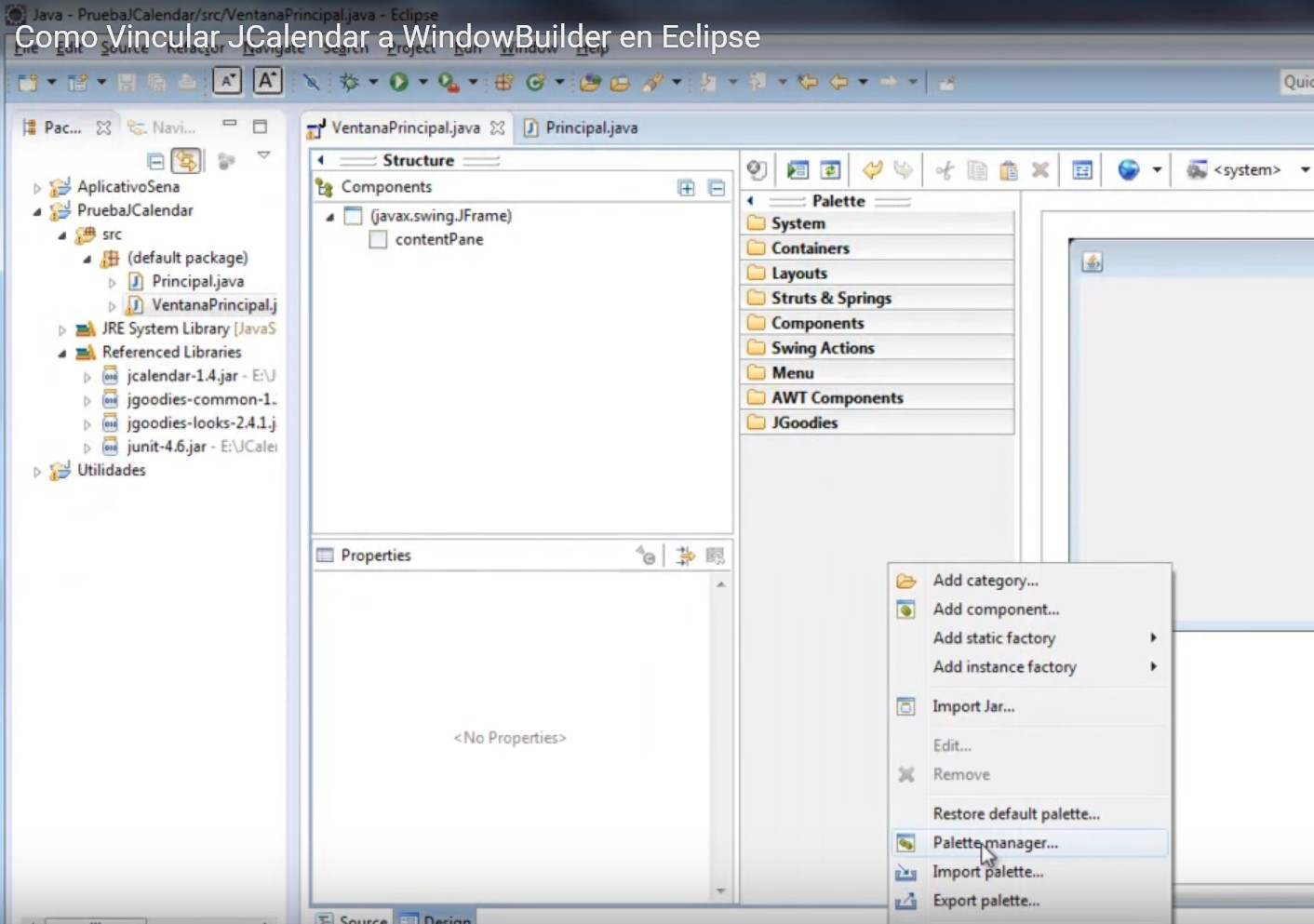Click the Paste clipboard icon in designer toolbar
1314x924 pixels.
[1008, 169]
